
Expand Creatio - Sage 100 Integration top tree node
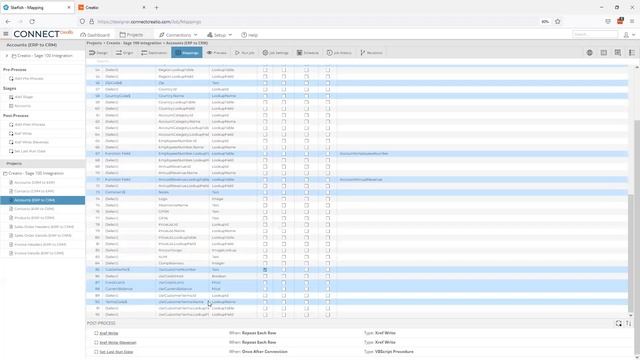7,56
